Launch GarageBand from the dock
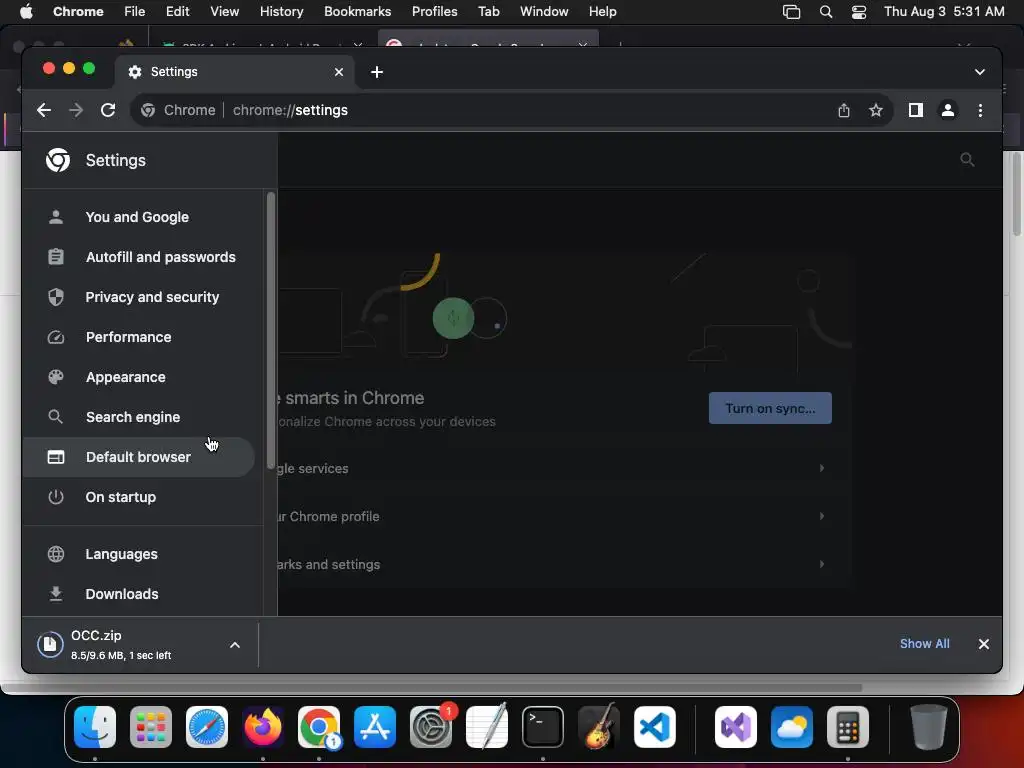 click(598, 727)
